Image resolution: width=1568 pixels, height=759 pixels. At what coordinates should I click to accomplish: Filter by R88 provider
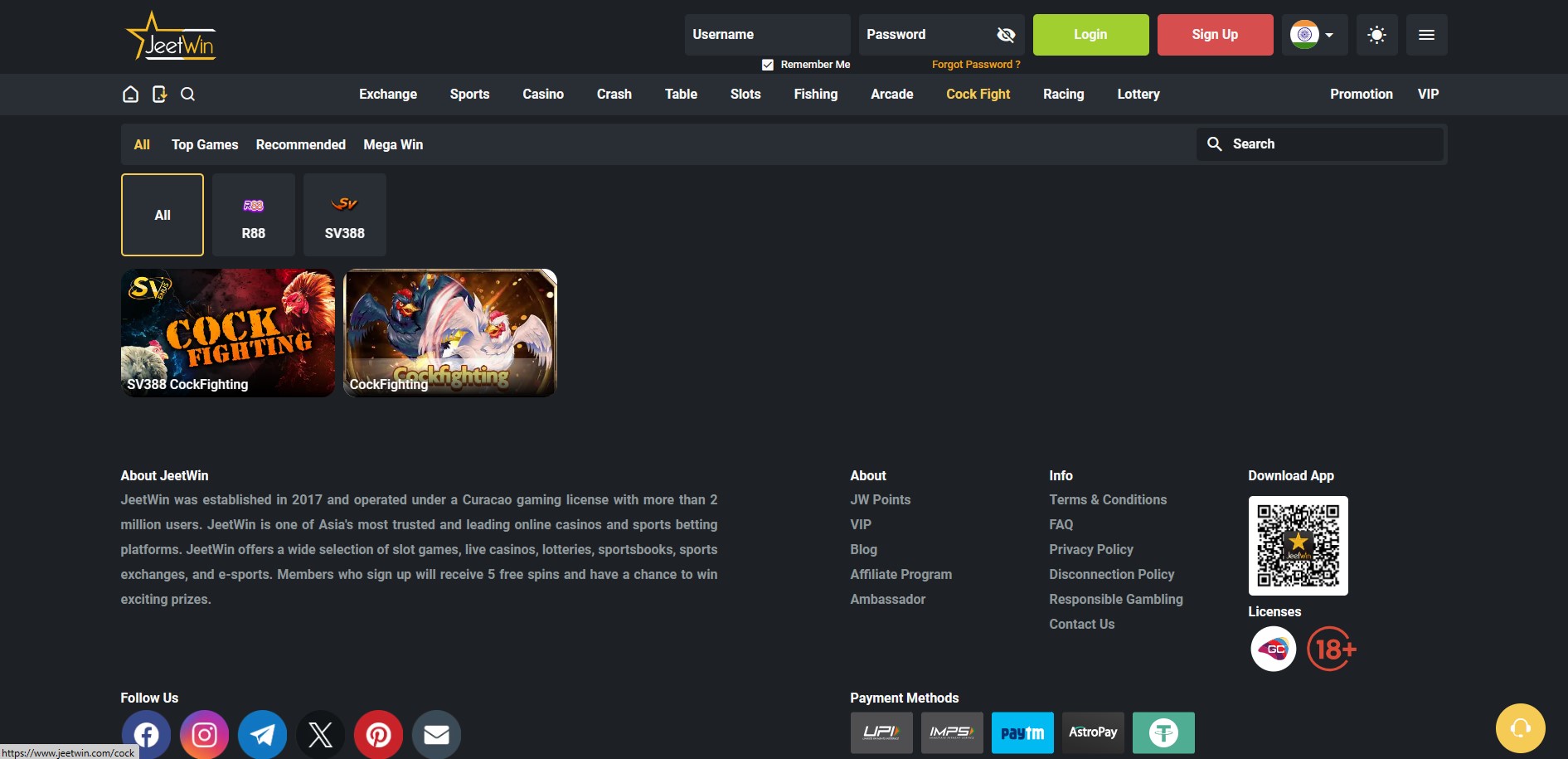pyautogui.click(x=254, y=215)
